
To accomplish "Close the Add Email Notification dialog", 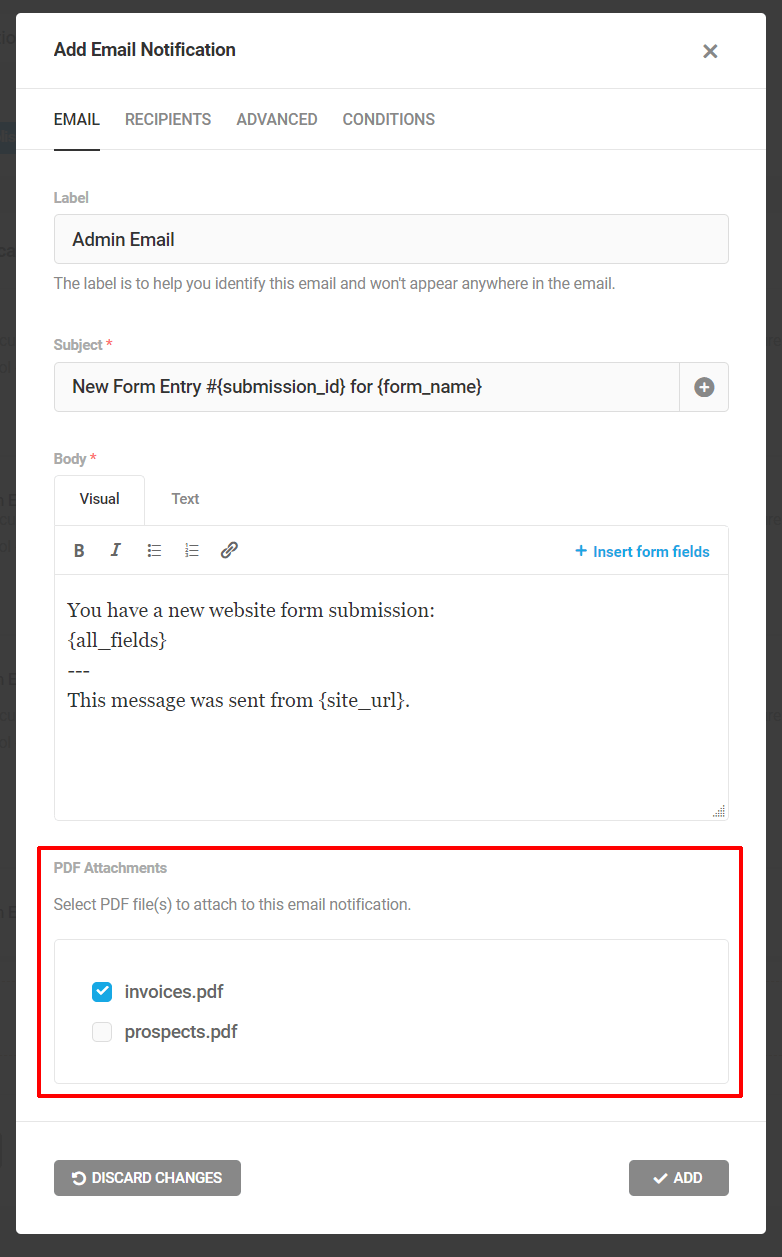I will click(710, 51).
